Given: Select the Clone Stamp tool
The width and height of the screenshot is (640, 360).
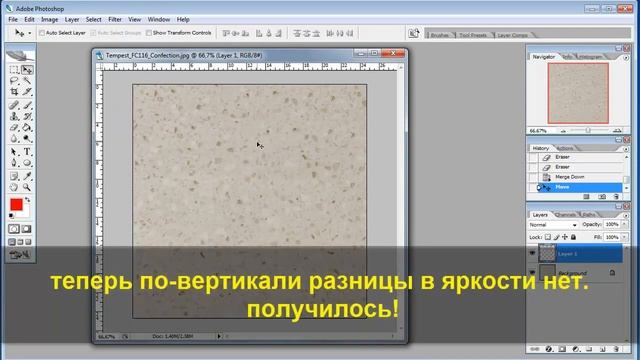Looking at the screenshot, I should coord(14,116).
